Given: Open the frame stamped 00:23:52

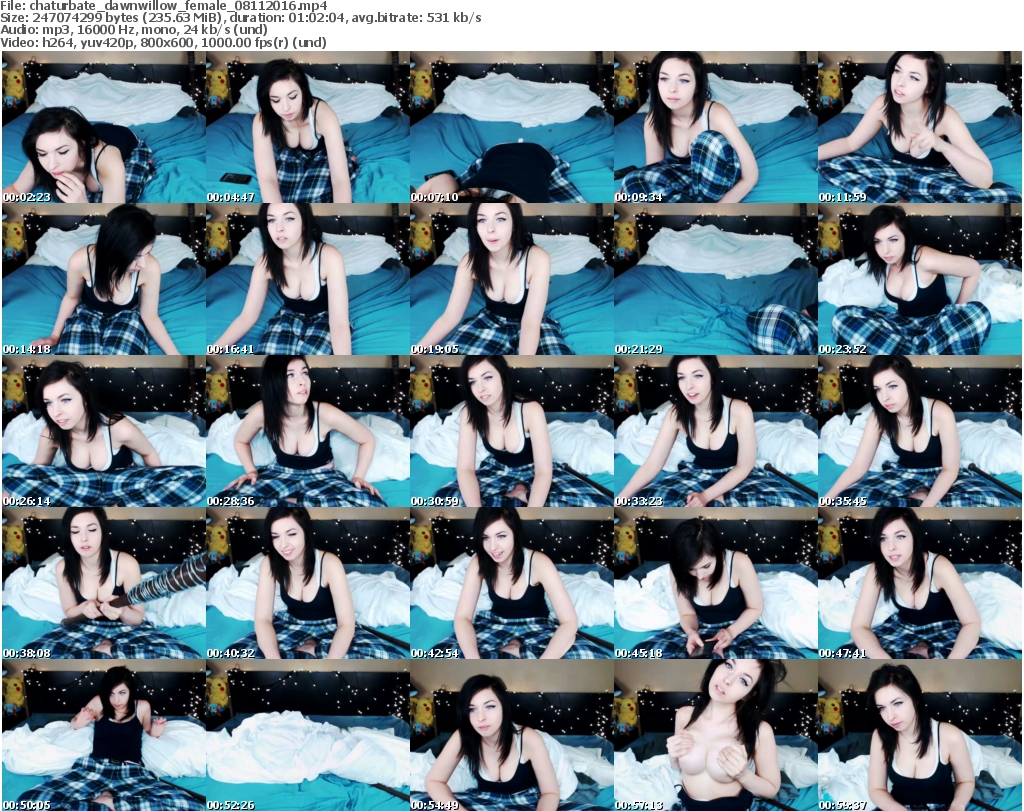Looking at the screenshot, I should pyautogui.click(x=920, y=279).
